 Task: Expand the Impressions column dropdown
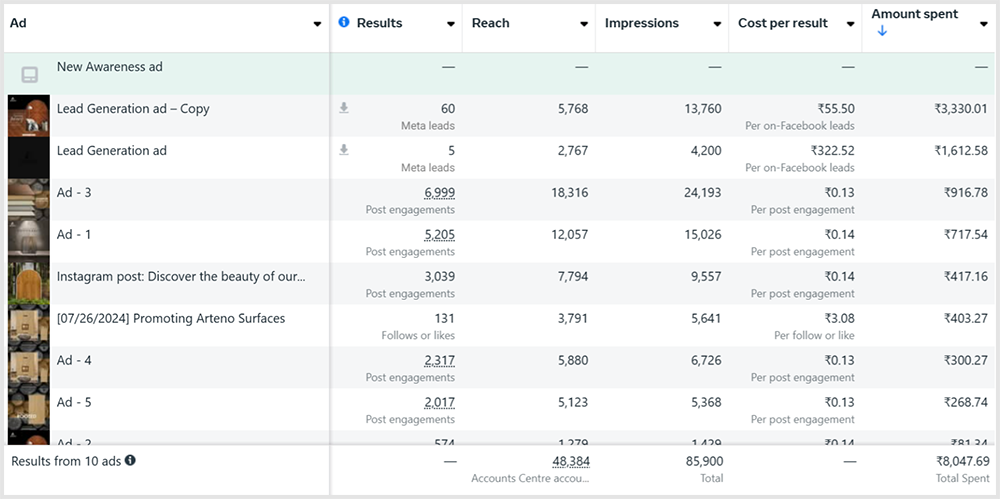(x=717, y=24)
